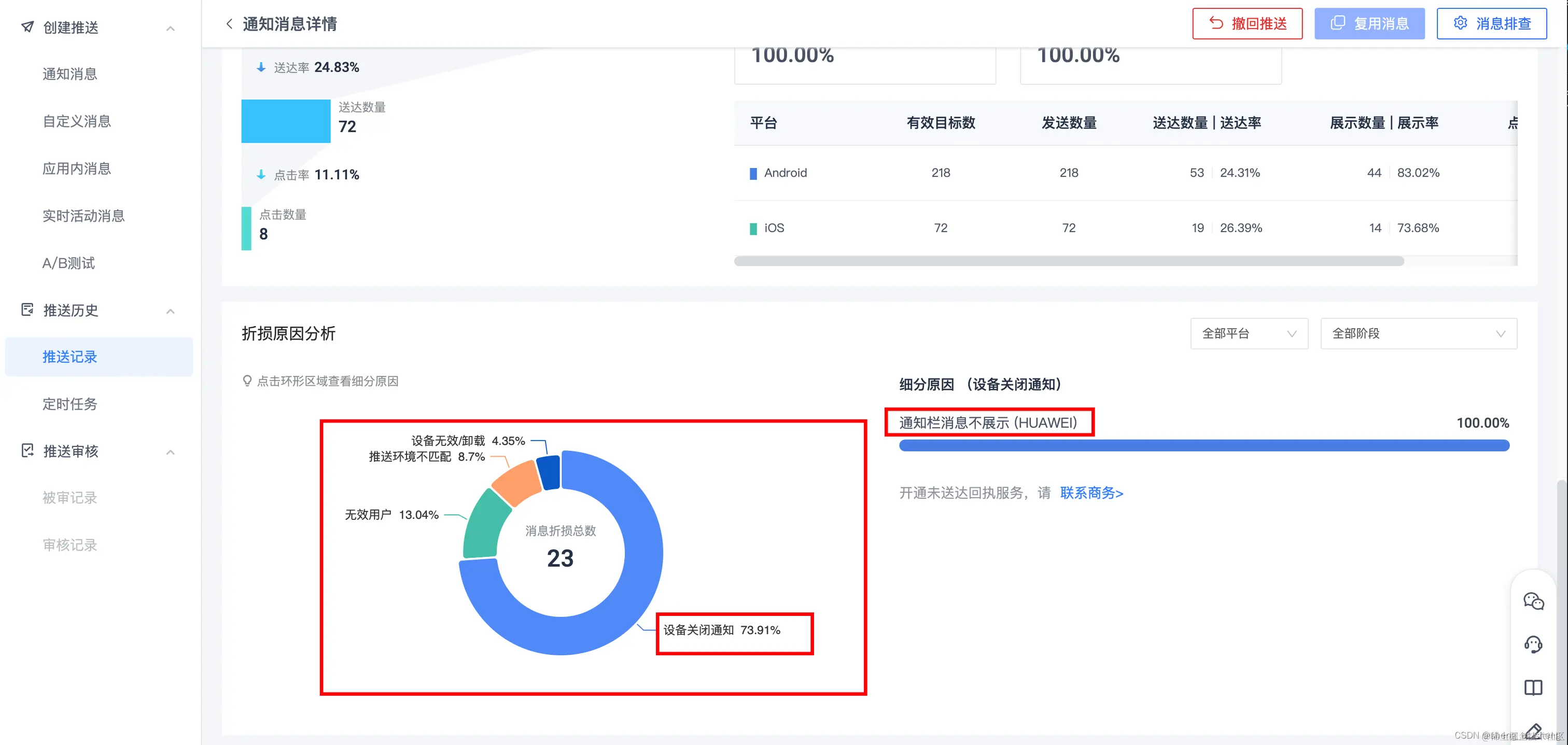Click the 推送历史 sidebar icon
This screenshot has width=1568, height=745.
pos(27,311)
